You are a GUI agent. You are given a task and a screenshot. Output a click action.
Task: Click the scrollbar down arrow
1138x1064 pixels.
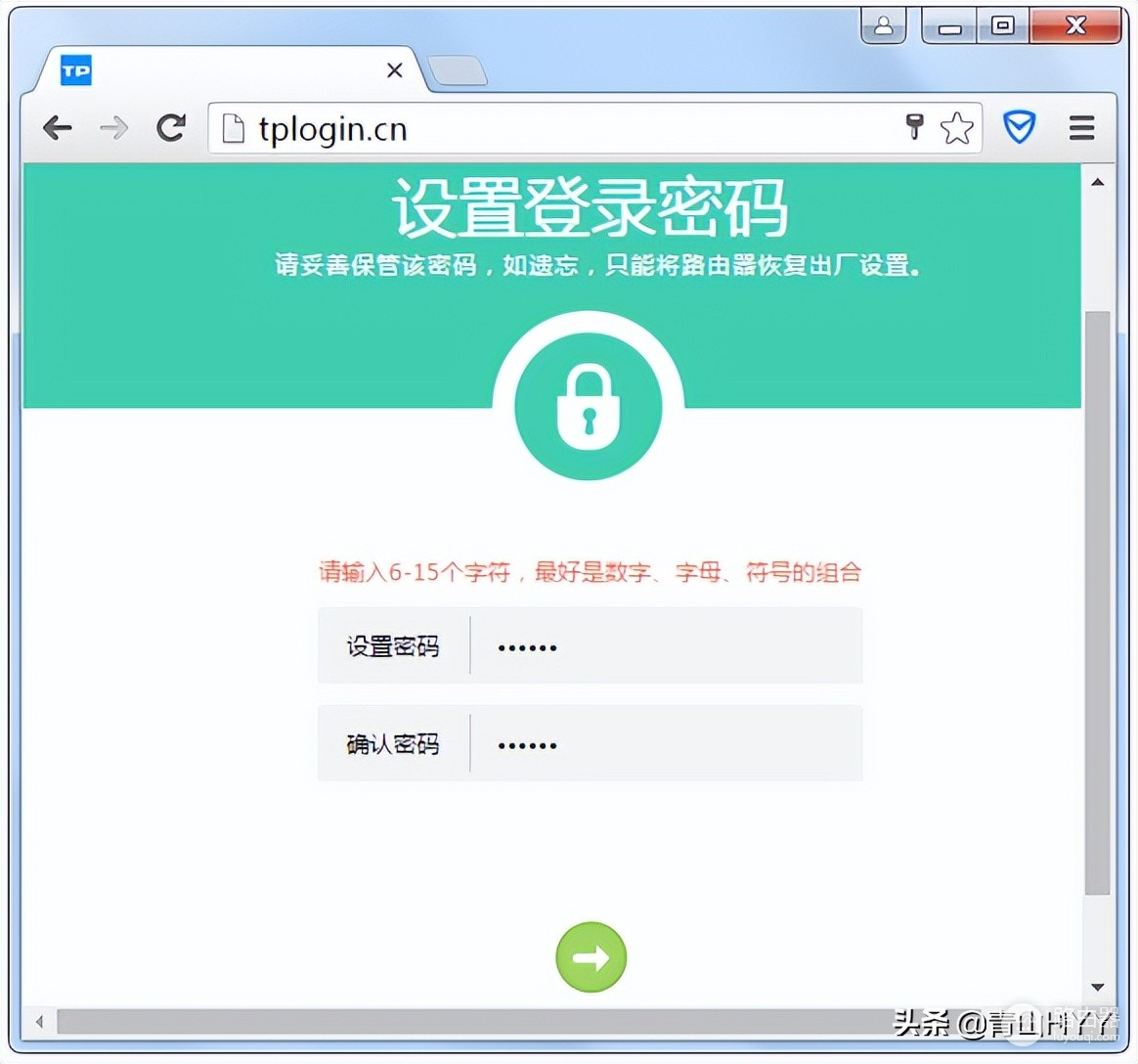[1099, 987]
